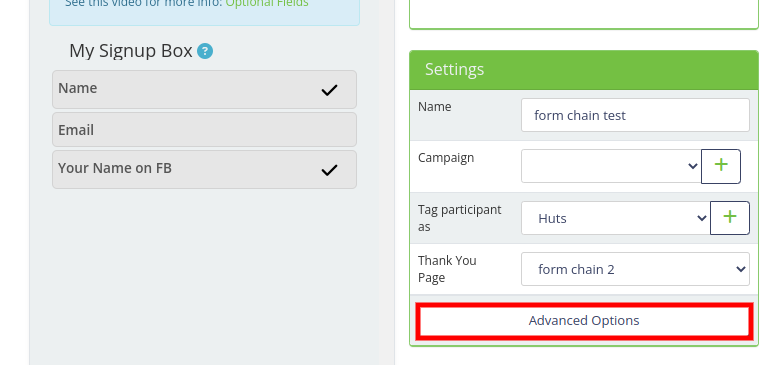
Task: Open the Tag participant as dropdown showing Huts
Action: tap(616, 218)
